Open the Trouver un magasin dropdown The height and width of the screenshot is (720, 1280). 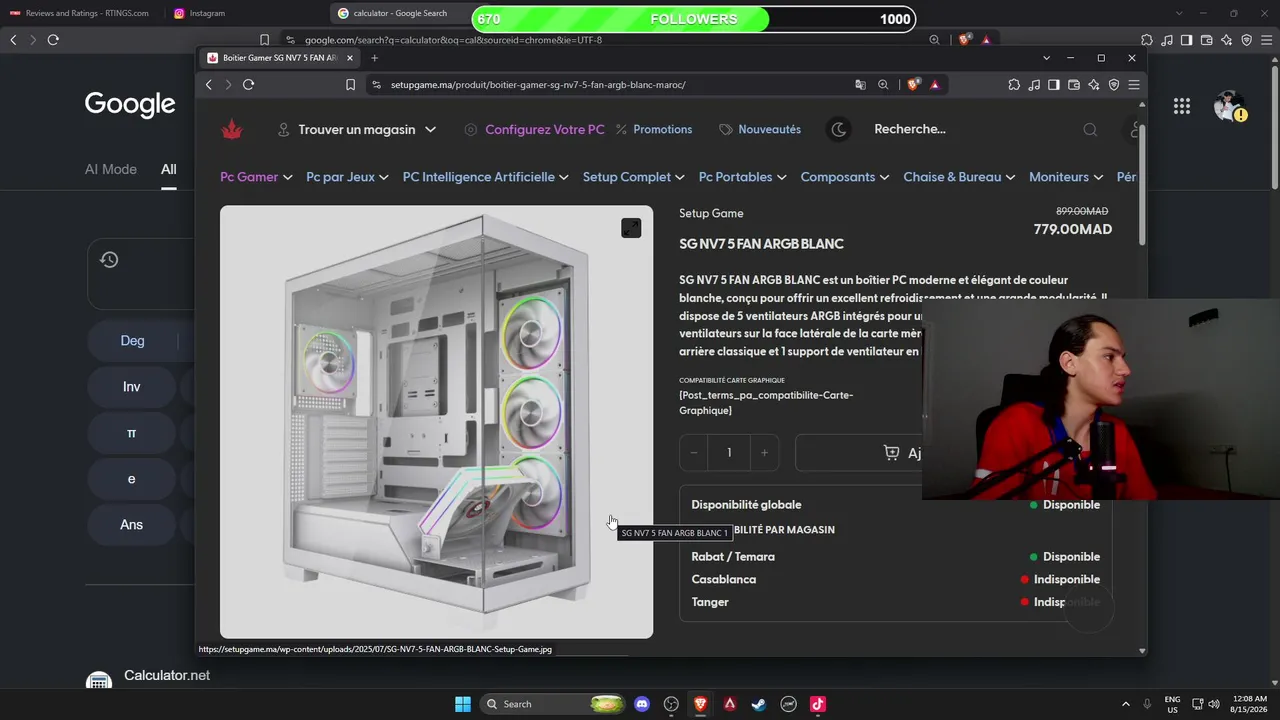tap(356, 129)
